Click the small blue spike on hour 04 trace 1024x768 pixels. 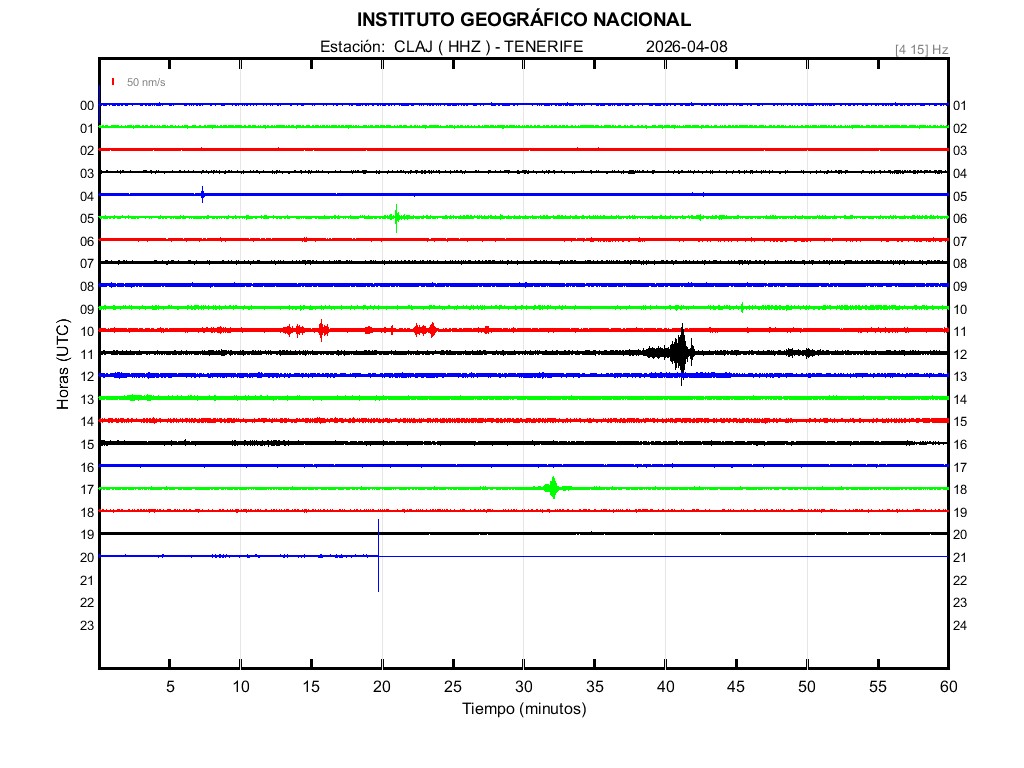(x=202, y=194)
